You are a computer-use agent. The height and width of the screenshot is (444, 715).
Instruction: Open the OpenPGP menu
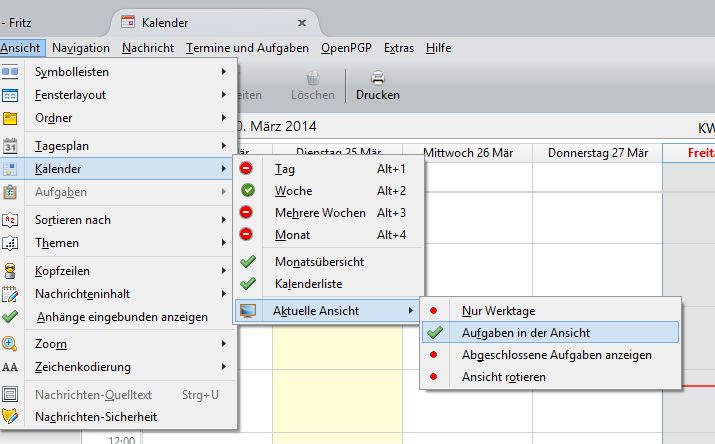click(346, 48)
